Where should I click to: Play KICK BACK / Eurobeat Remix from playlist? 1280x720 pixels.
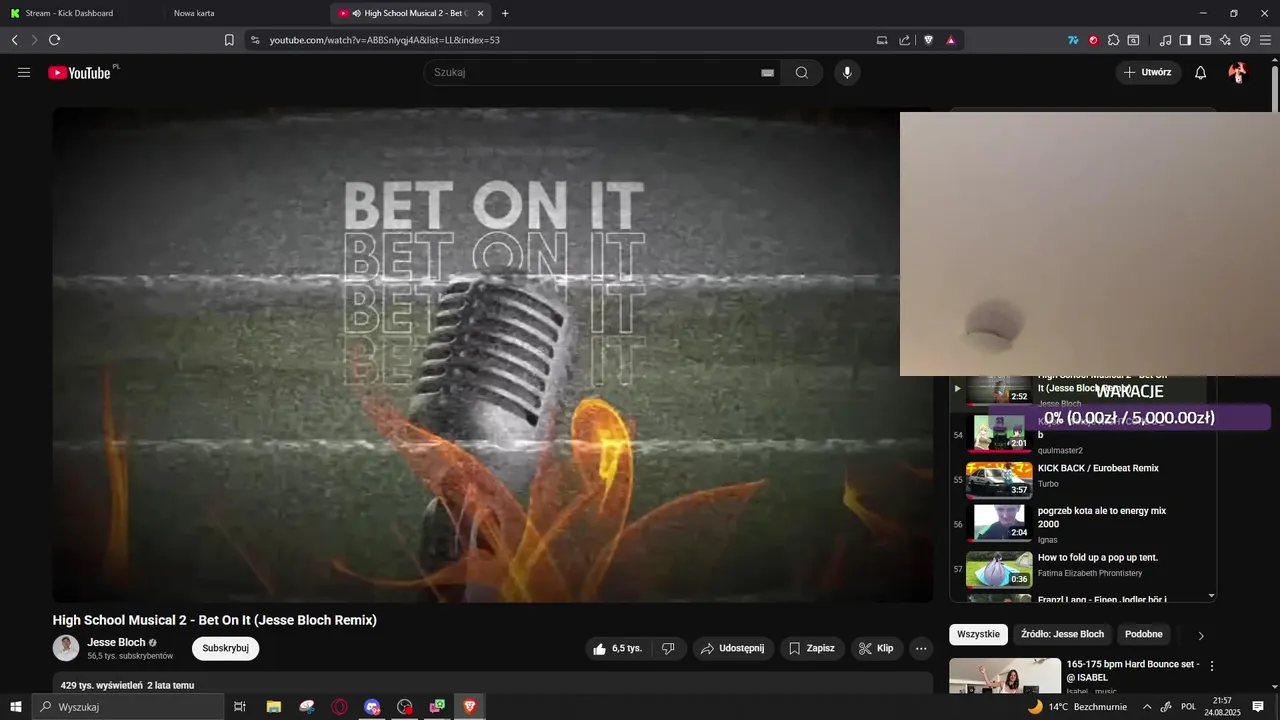[1085, 478]
